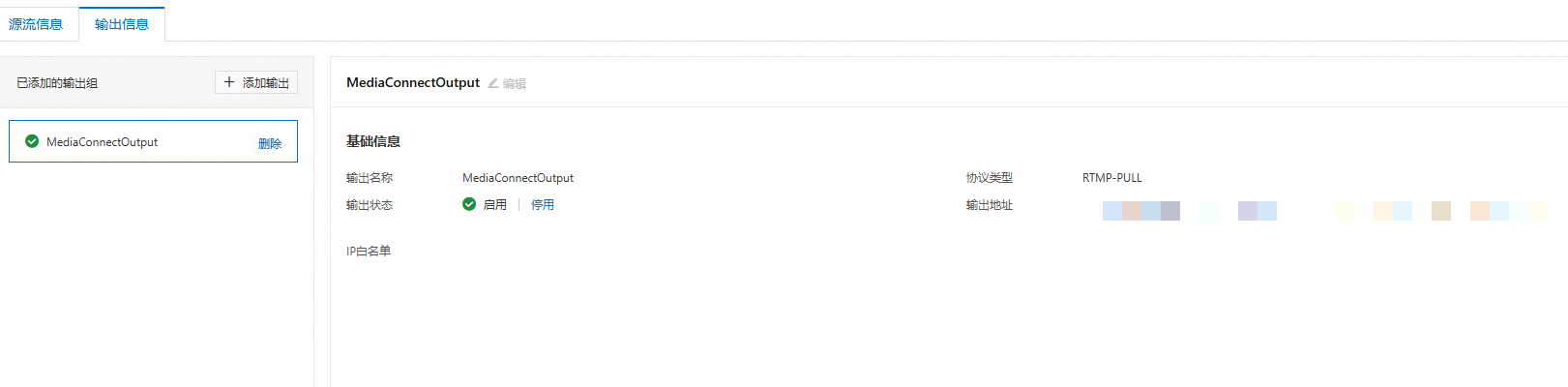Select the 输出信息 tab

(122, 24)
